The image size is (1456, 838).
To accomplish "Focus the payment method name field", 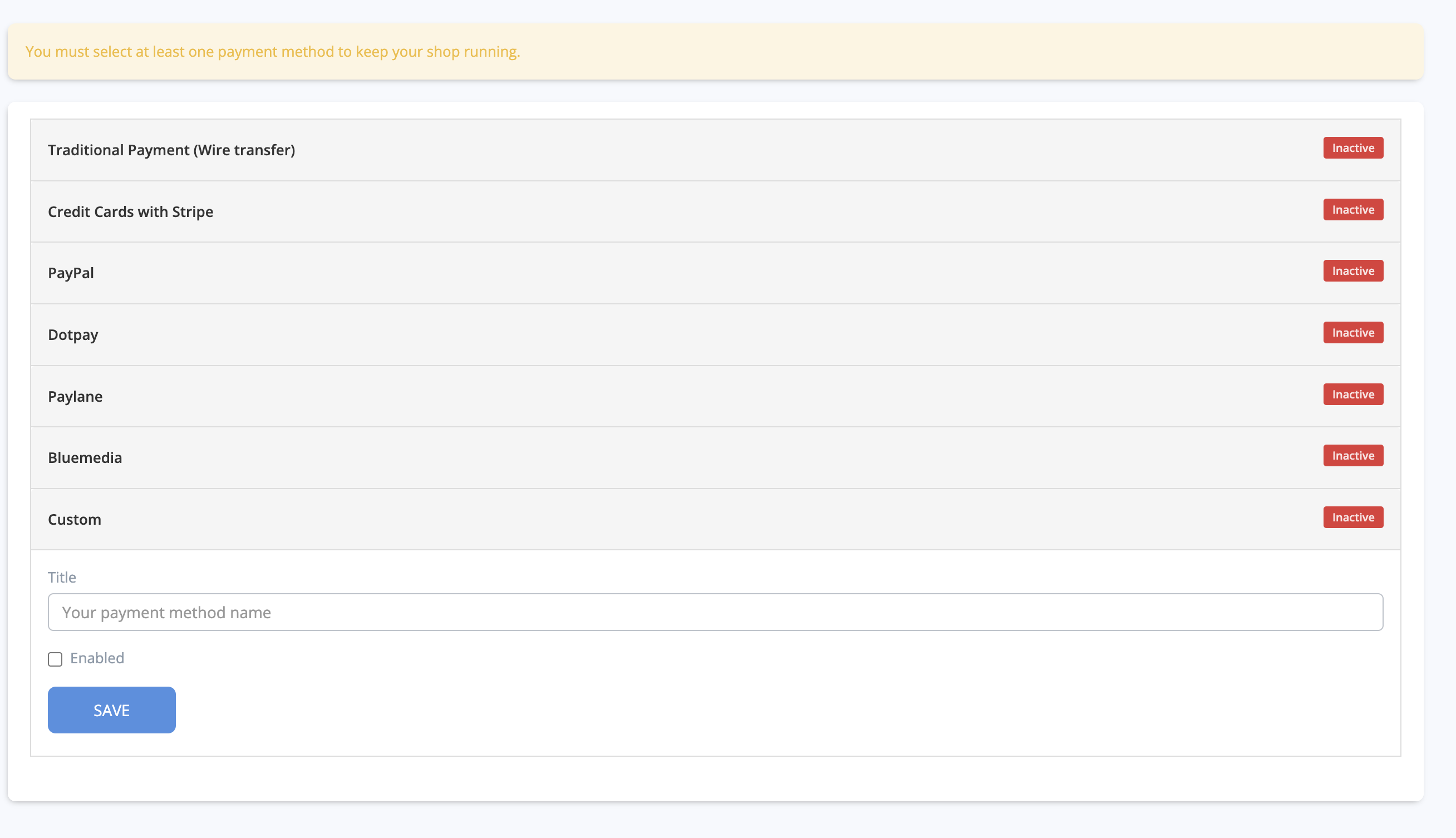I will tap(715, 613).
